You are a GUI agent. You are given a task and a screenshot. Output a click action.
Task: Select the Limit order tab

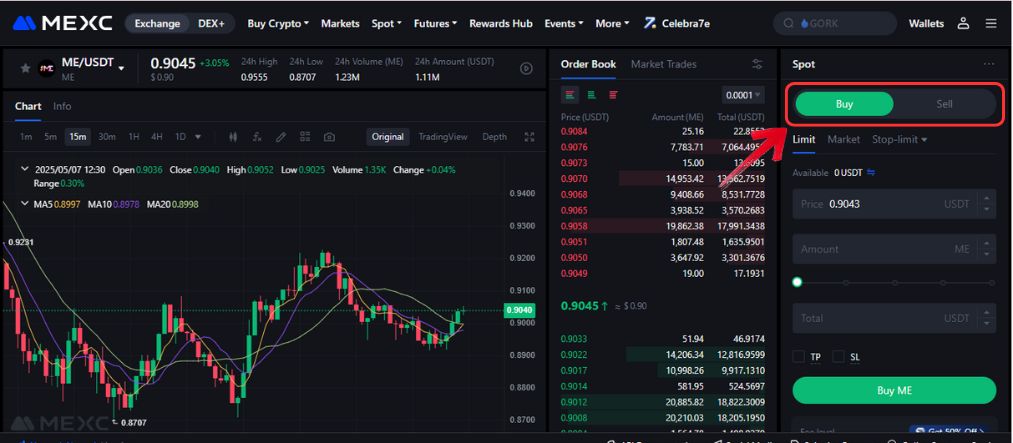(x=804, y=139)
